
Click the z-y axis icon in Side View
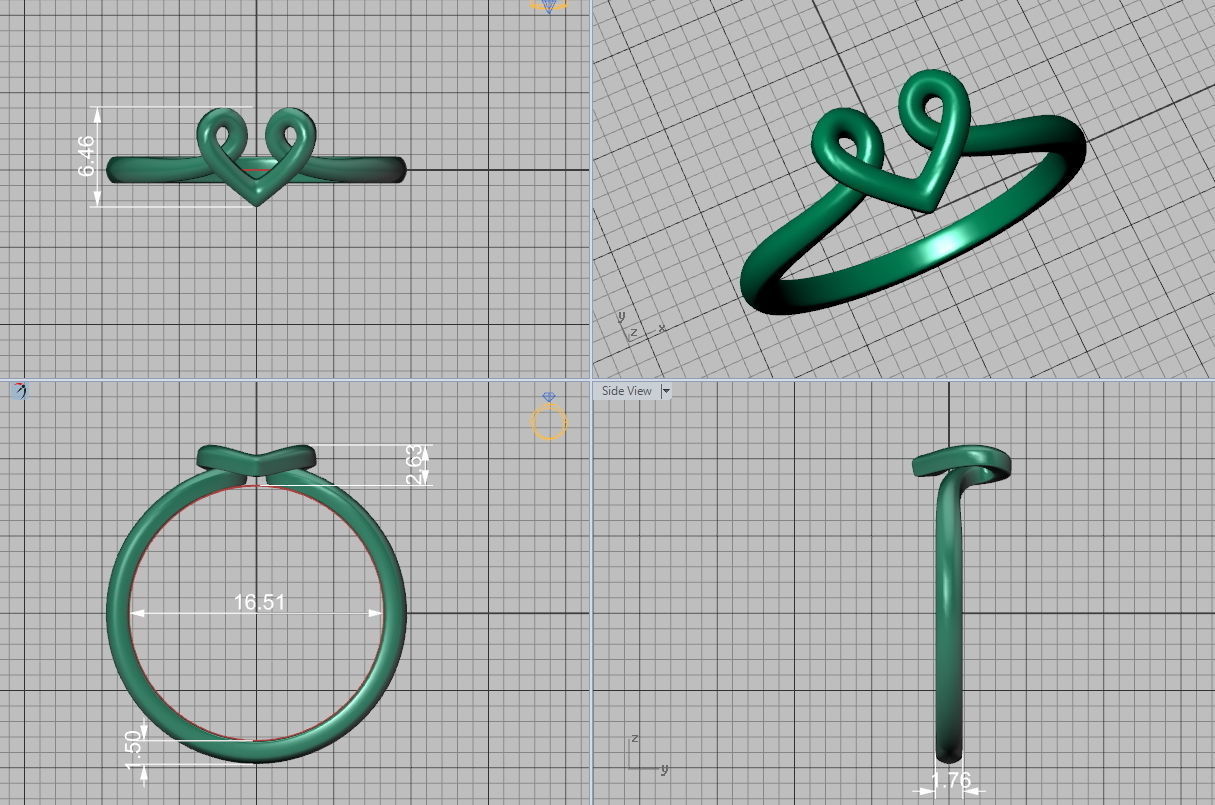tap(649, 754)
